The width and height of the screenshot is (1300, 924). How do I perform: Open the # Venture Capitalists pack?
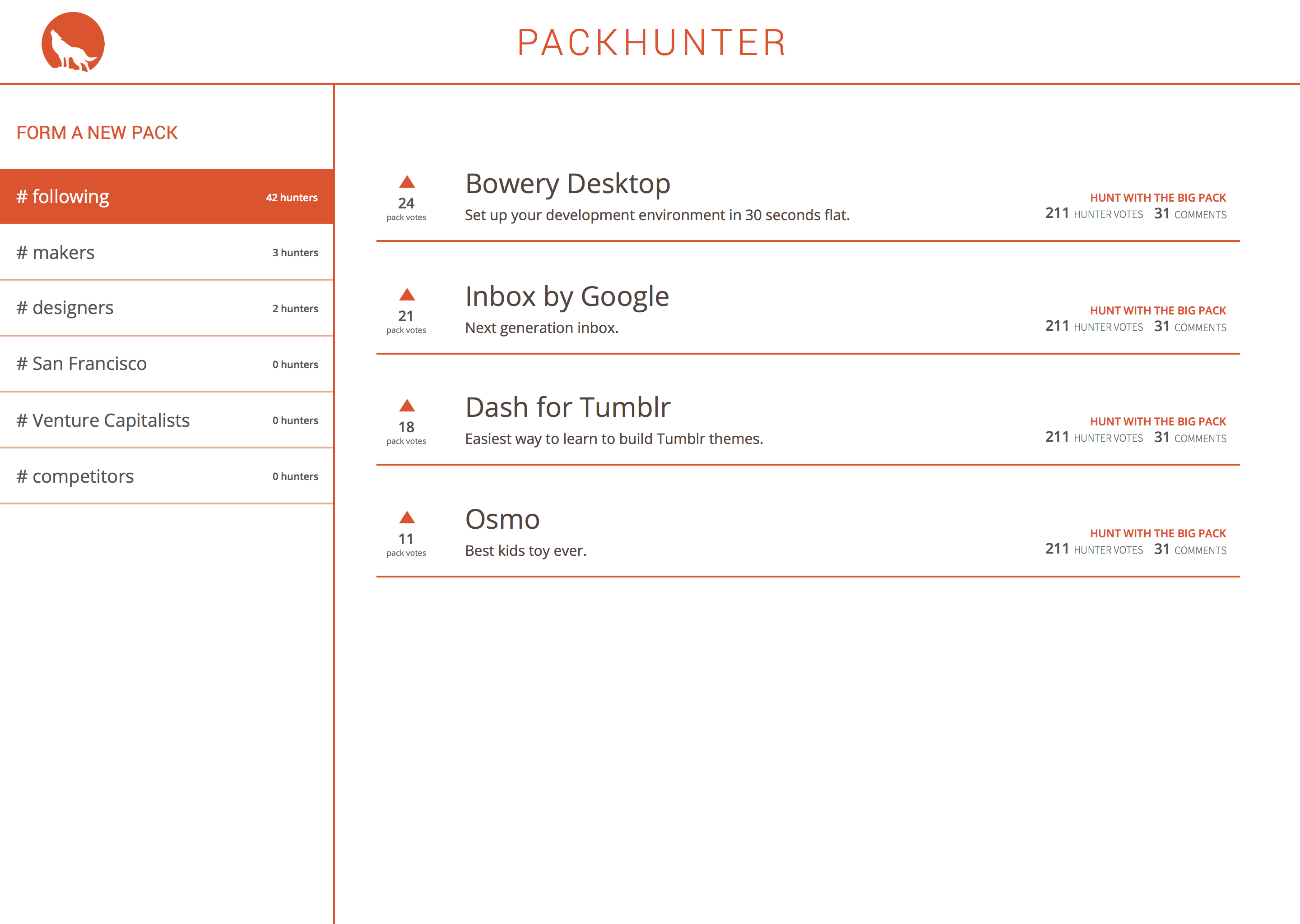(x=166, y=420)
